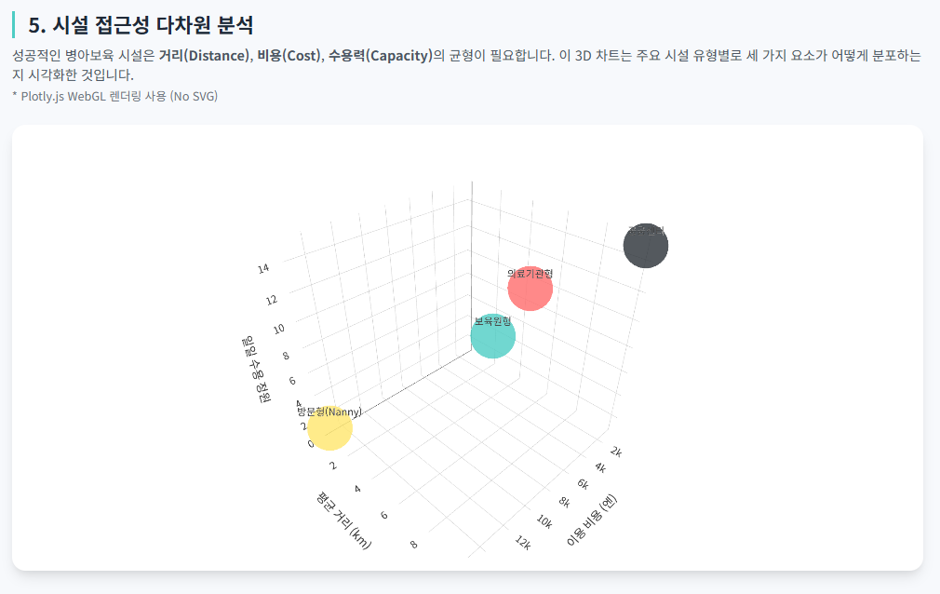The height and width of the screenshot is (594, 940).
Task: Click the bold 비용(Cost) text
Action: coord(289,56)
